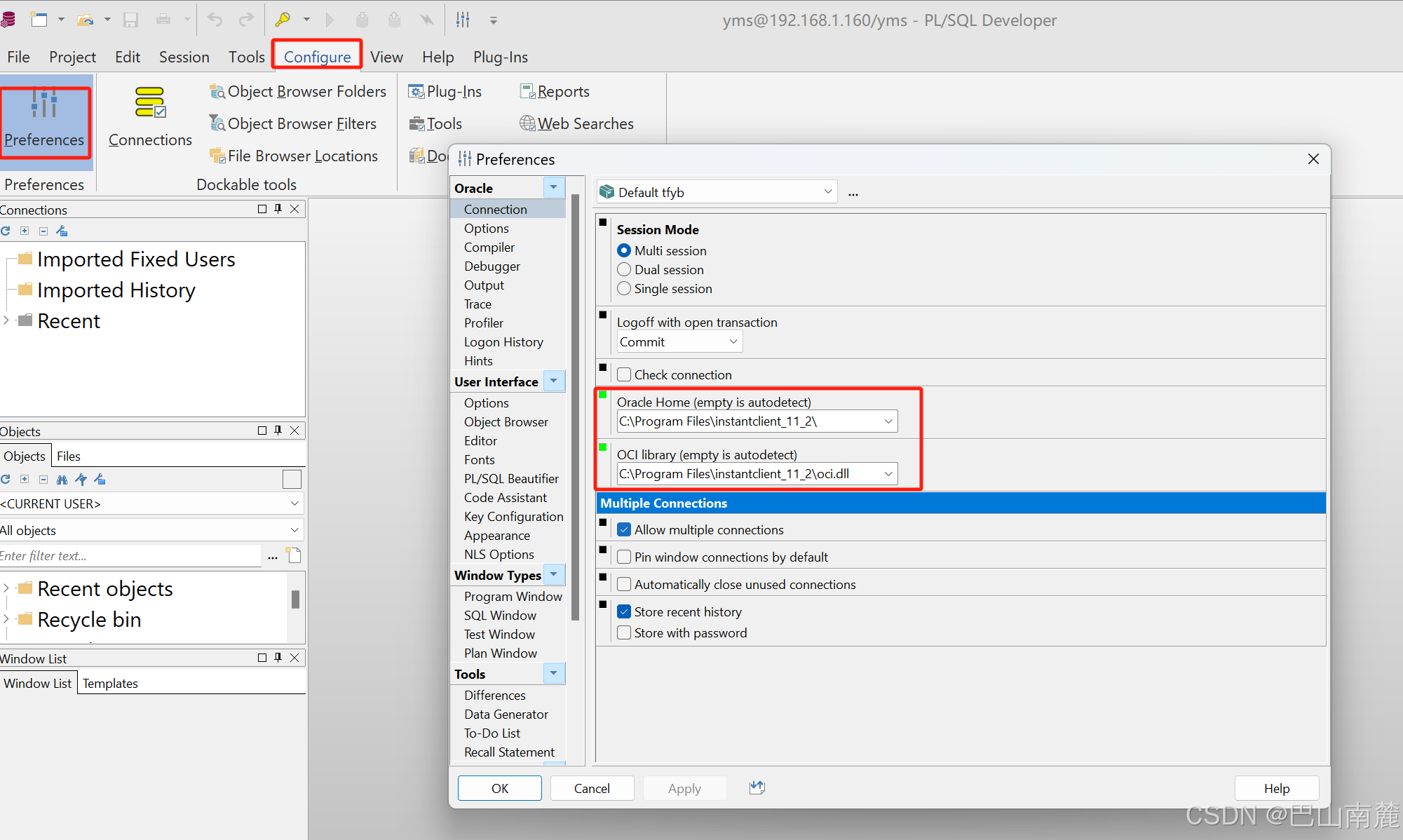
Task: Expand the Recent connections folder
Action: [x=6, y=320]
